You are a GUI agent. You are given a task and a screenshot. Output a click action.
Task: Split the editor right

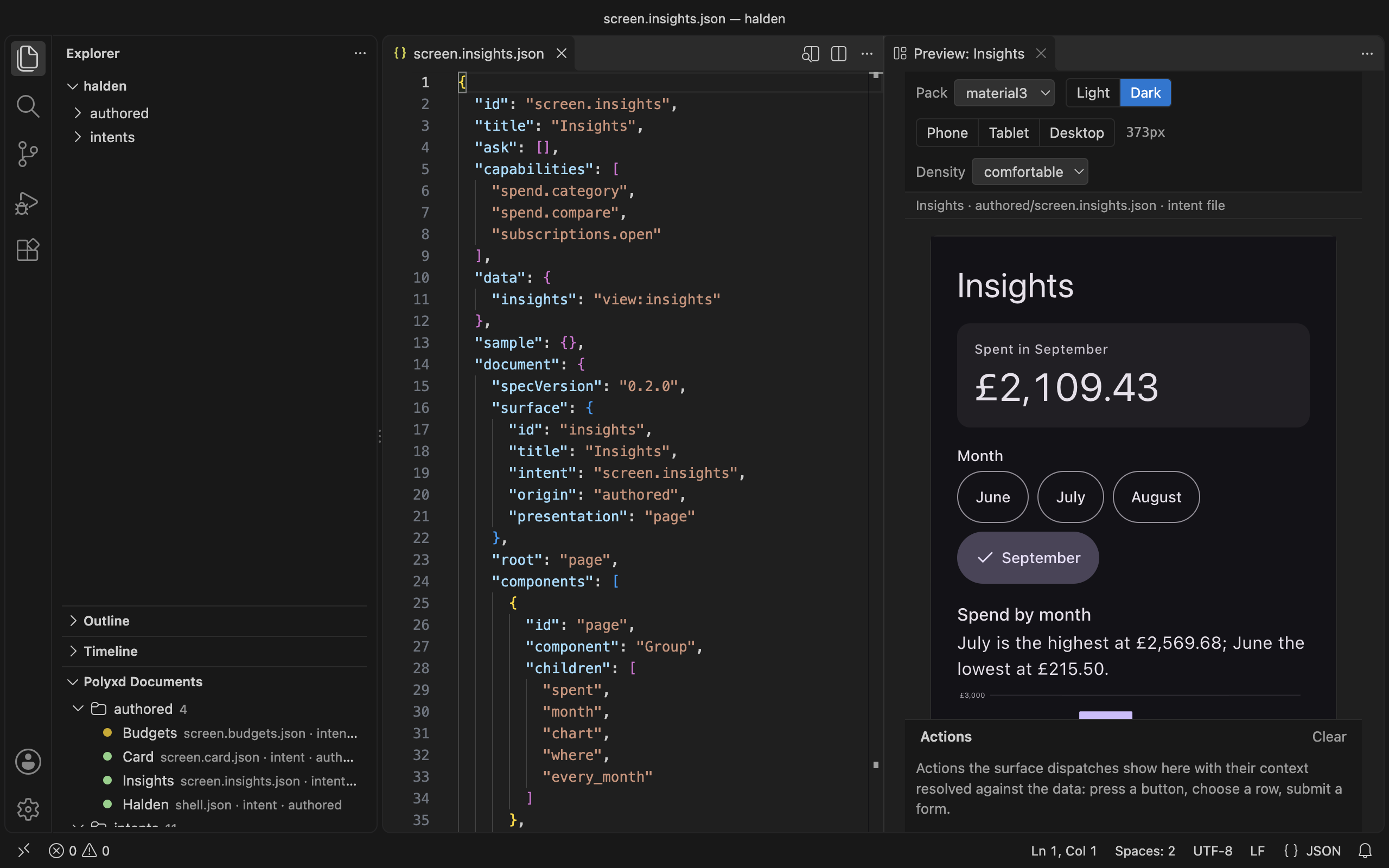tap(839, 53)
